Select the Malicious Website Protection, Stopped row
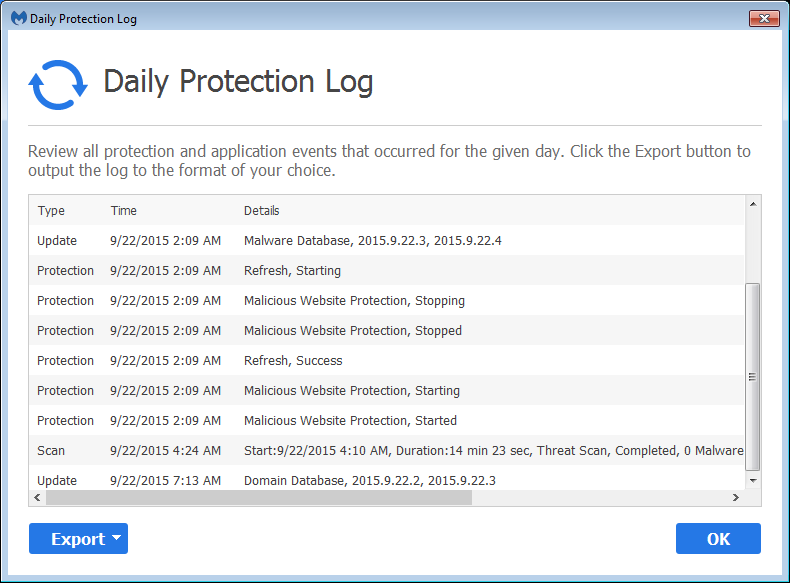790x583 pixels. tap(352, 331)
